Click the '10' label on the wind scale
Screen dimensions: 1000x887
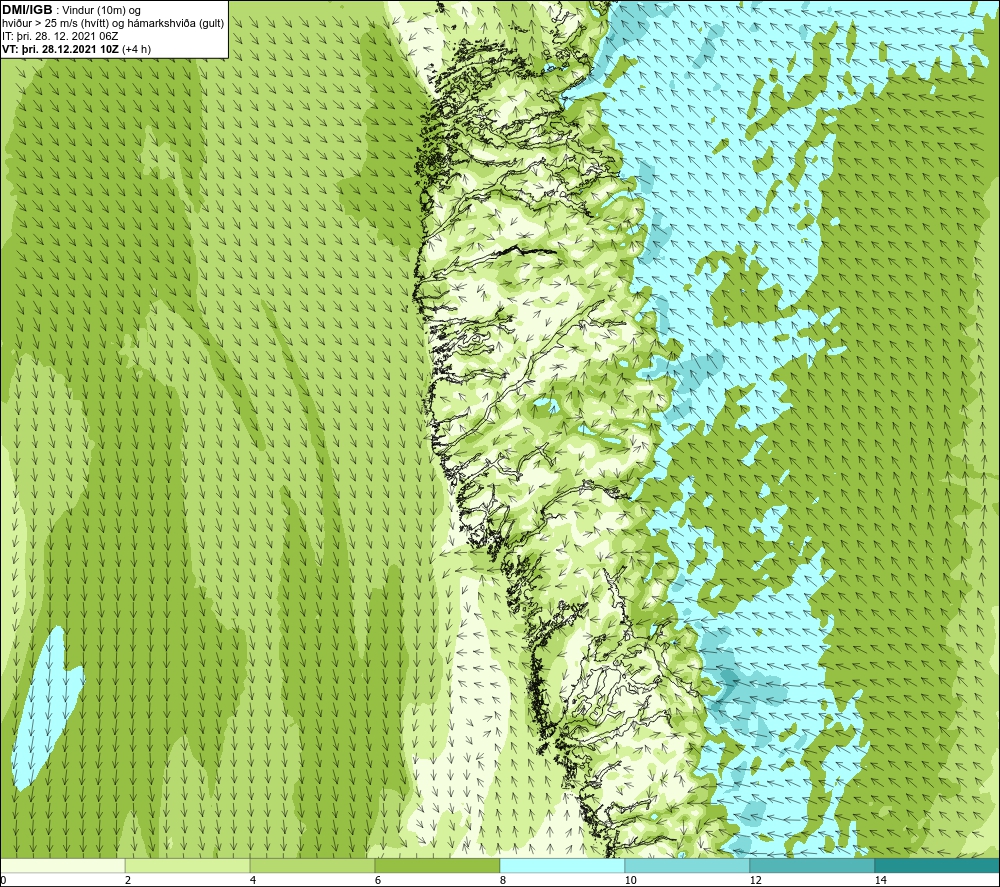coord(630,880)
